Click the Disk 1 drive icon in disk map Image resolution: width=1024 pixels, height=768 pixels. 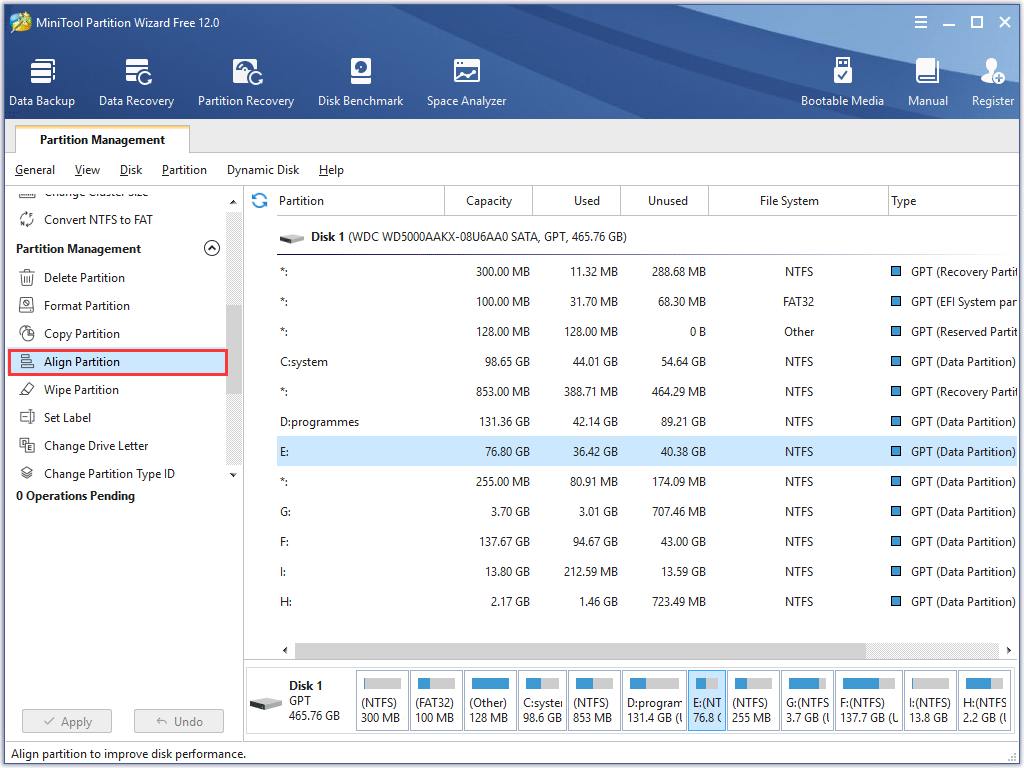tap(266, 704)
